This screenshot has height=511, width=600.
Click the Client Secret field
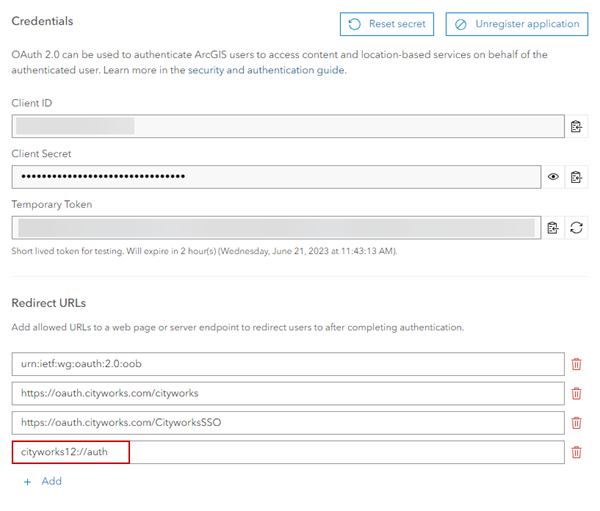[x=276, y=177]
